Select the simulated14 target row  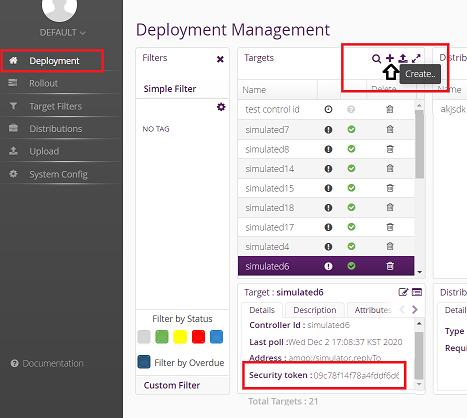pos(326,169)
